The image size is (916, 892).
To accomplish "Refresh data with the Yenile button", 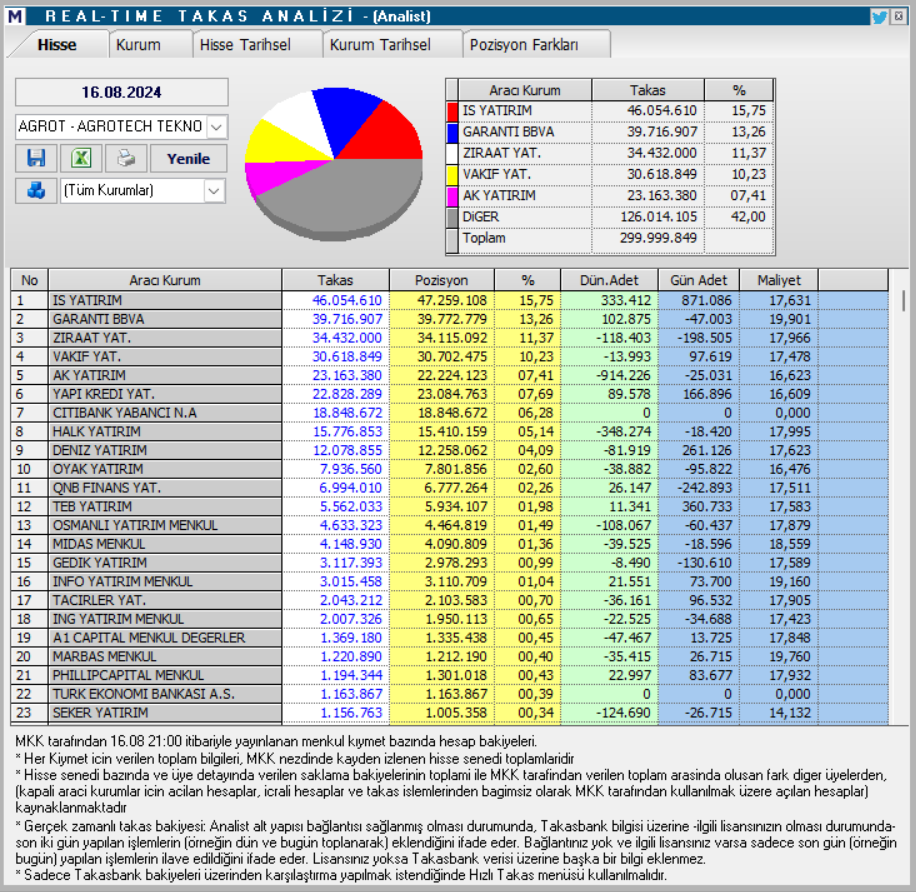I will pos(188,158).
